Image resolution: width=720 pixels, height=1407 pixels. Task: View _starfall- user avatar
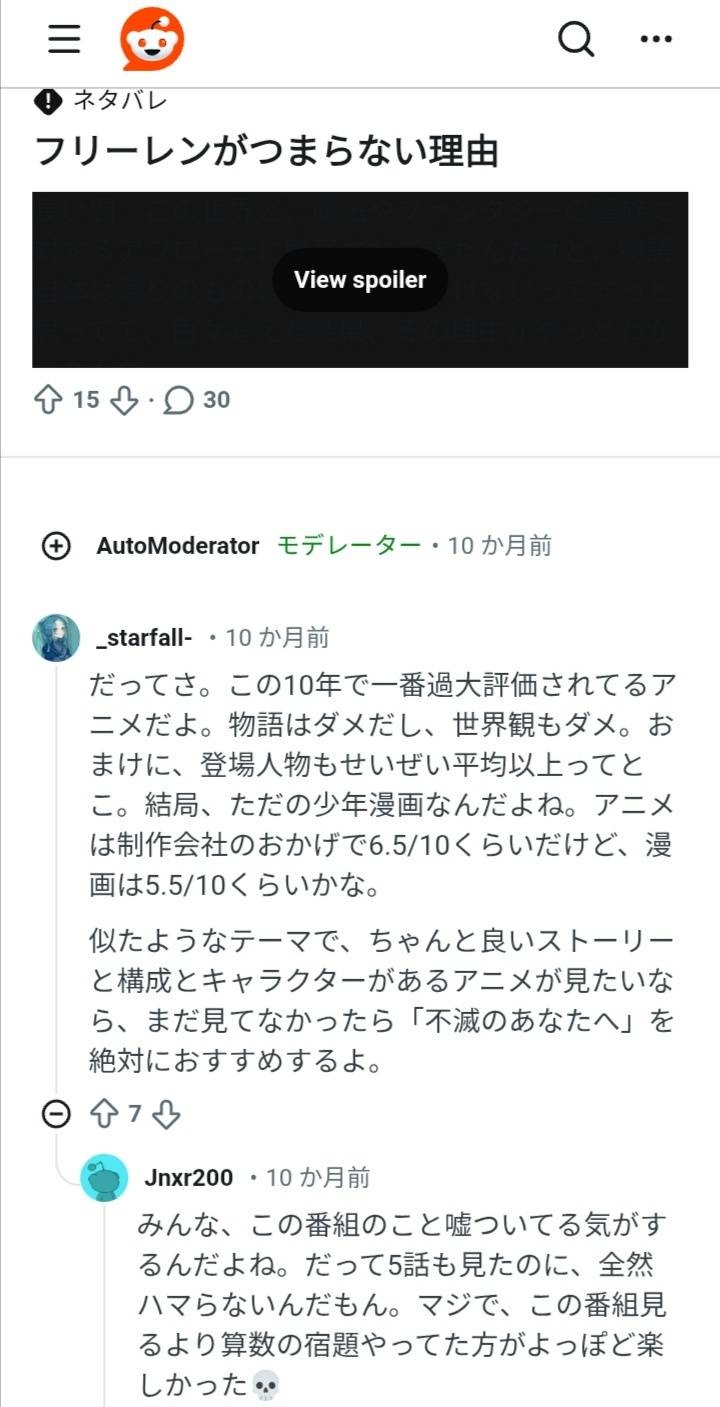point(56,638)
